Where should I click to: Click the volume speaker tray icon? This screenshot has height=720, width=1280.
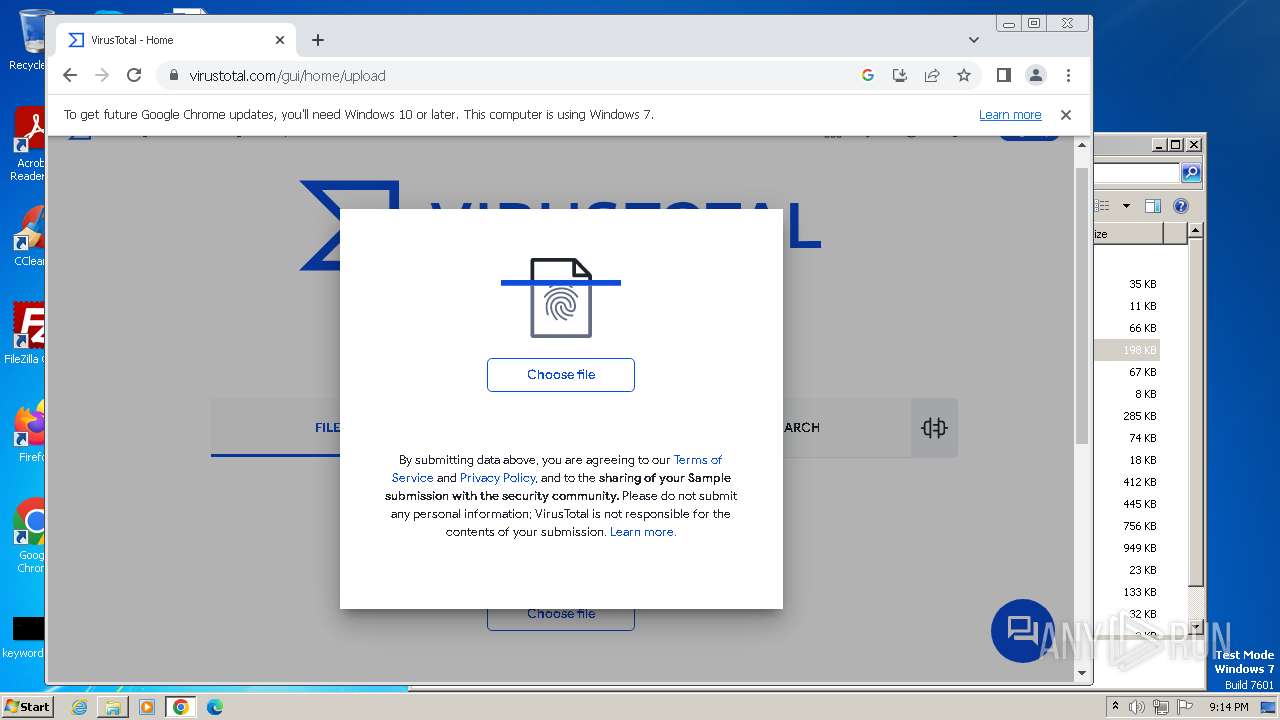(1137, 707)
